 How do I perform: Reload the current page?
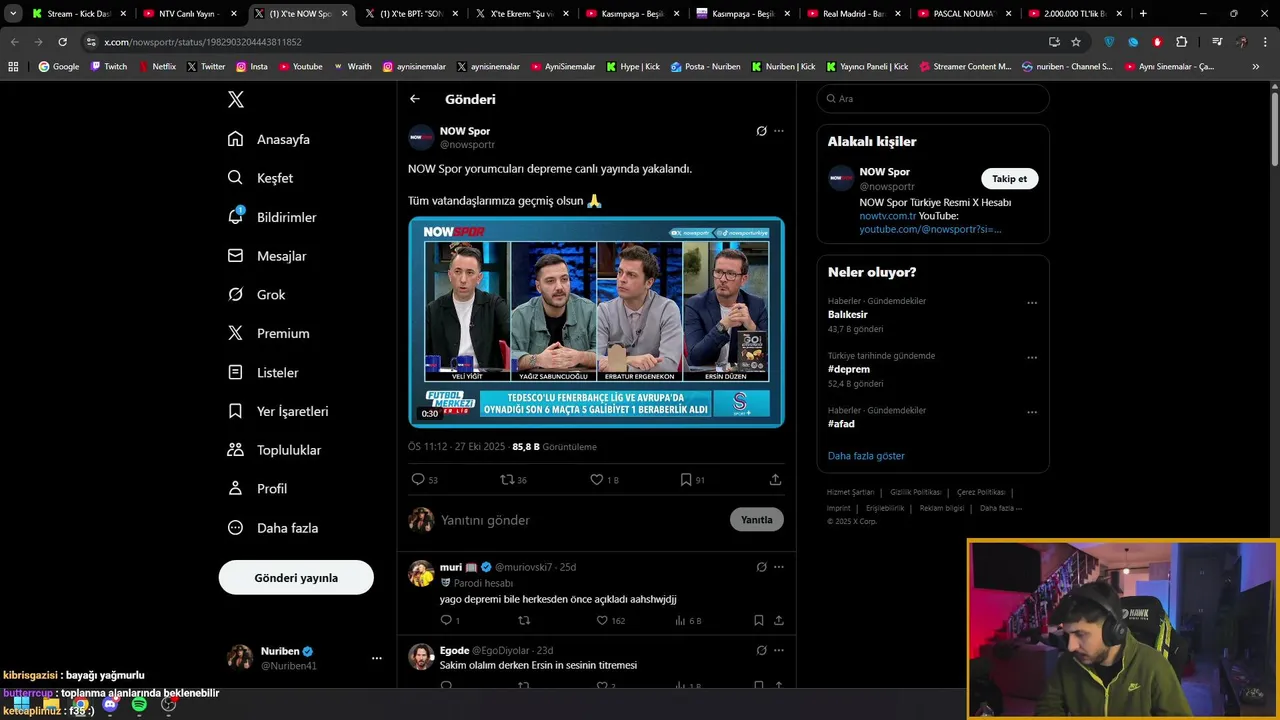coord(62,42)
